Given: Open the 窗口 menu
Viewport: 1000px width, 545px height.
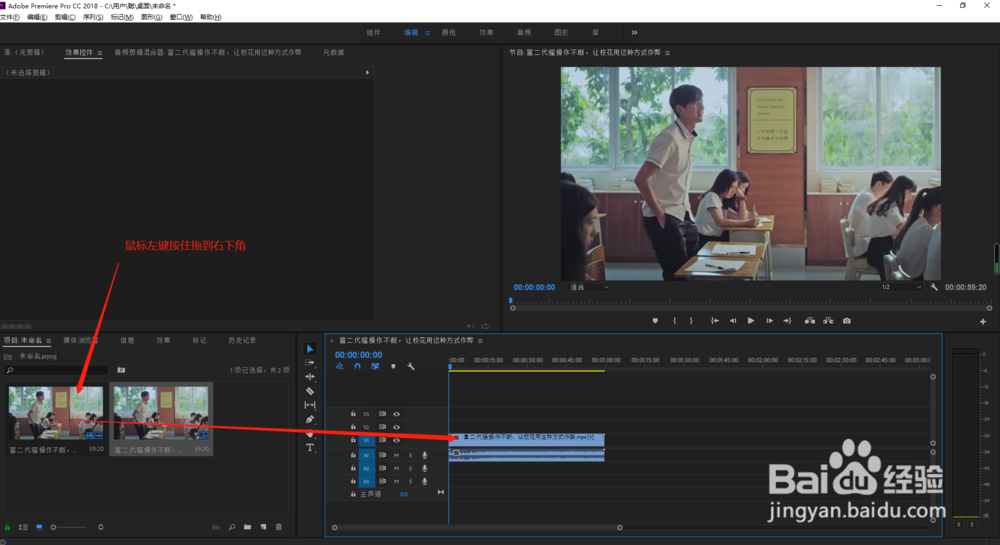Looking at the screenshot, I should pos(181,17).
